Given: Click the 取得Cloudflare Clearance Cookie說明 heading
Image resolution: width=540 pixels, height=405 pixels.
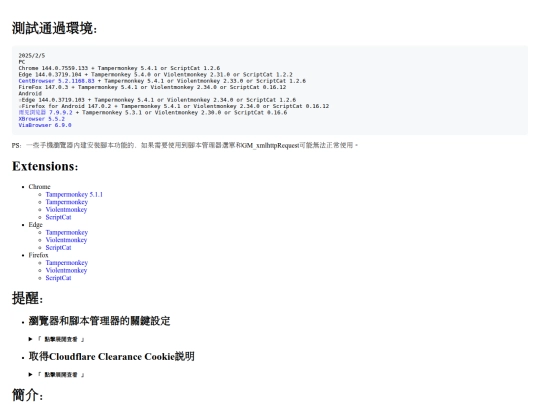Looking at the screenshot, I should tap(112, 356).
